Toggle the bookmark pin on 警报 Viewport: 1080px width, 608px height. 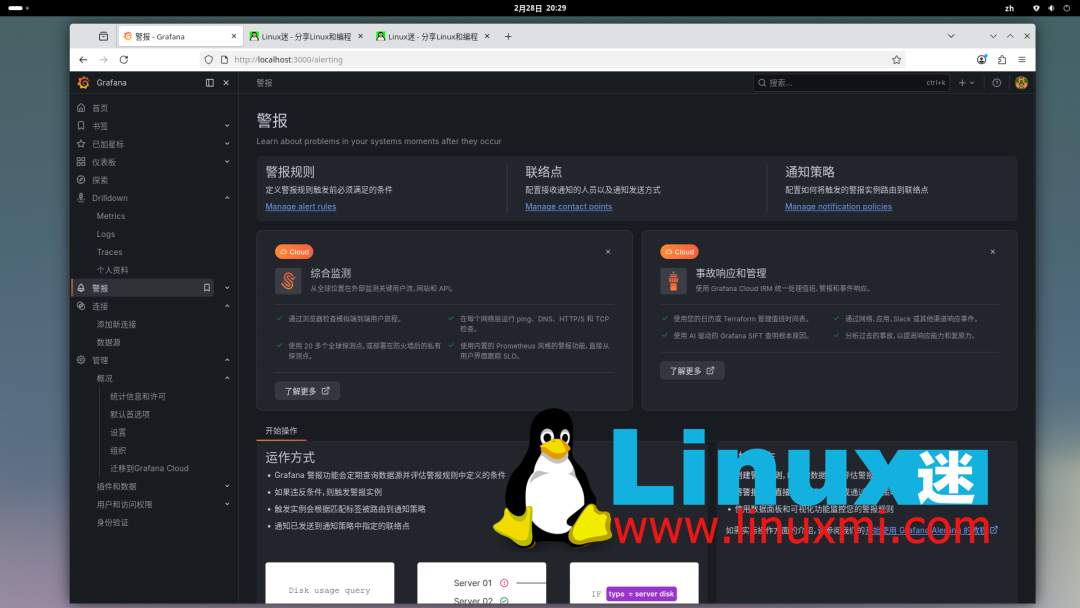tap(206, 287)
